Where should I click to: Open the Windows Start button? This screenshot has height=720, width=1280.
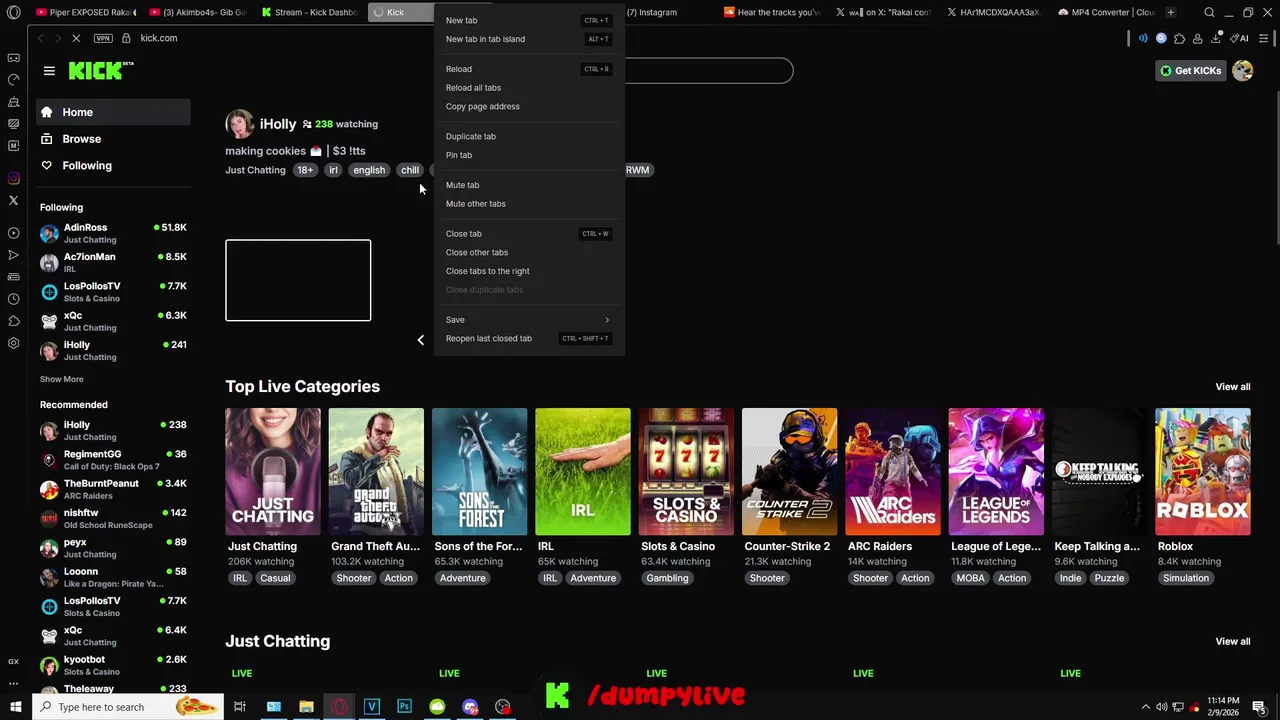(x=16, y=707)
